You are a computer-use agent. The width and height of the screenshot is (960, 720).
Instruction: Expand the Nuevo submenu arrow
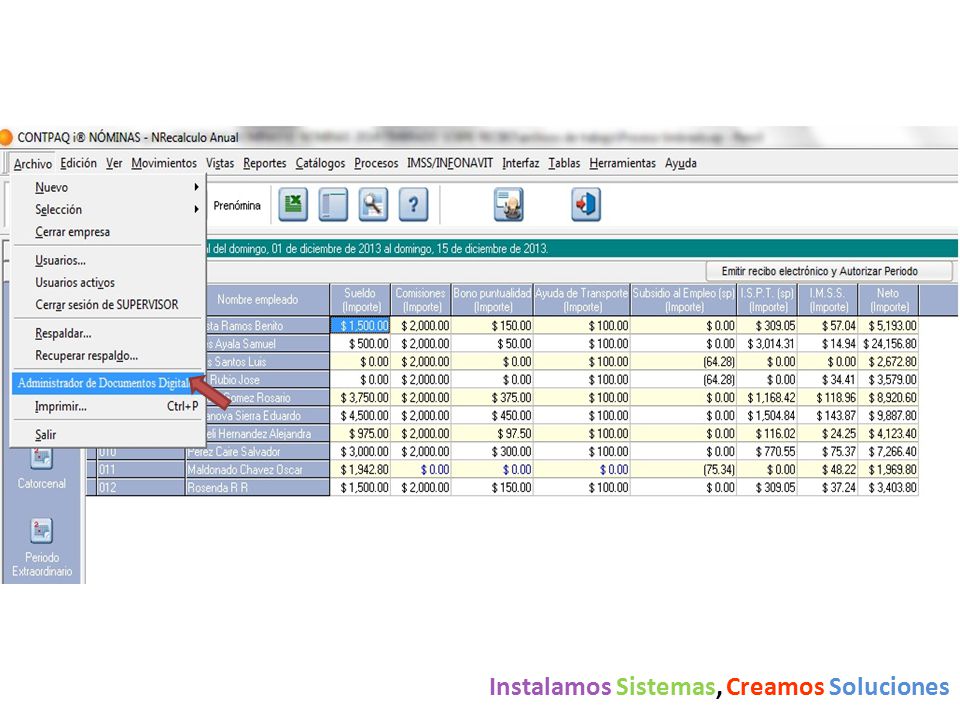[x=196, y=187]
